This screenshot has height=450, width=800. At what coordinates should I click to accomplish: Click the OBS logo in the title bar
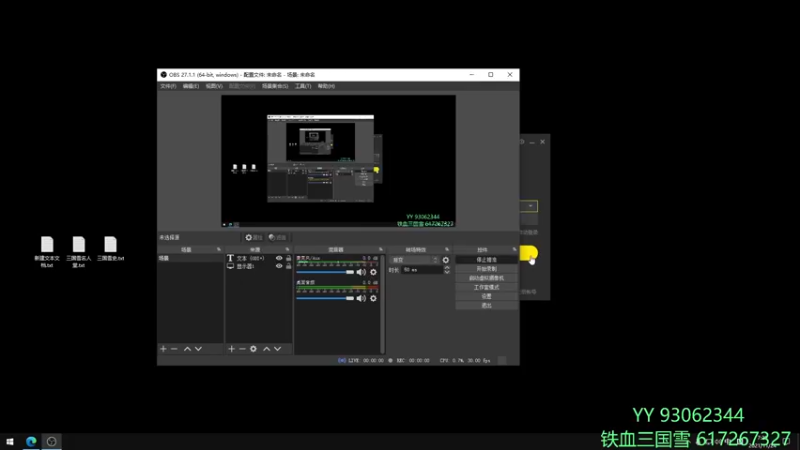coord(164,74)
